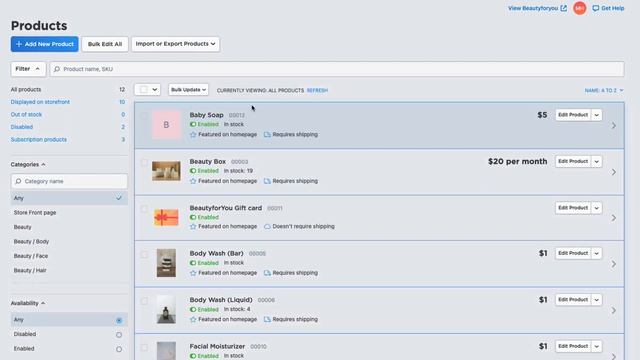Click the Refresh link
The height and width of the screenshot is (360, 640).
[x=317, y=90]
